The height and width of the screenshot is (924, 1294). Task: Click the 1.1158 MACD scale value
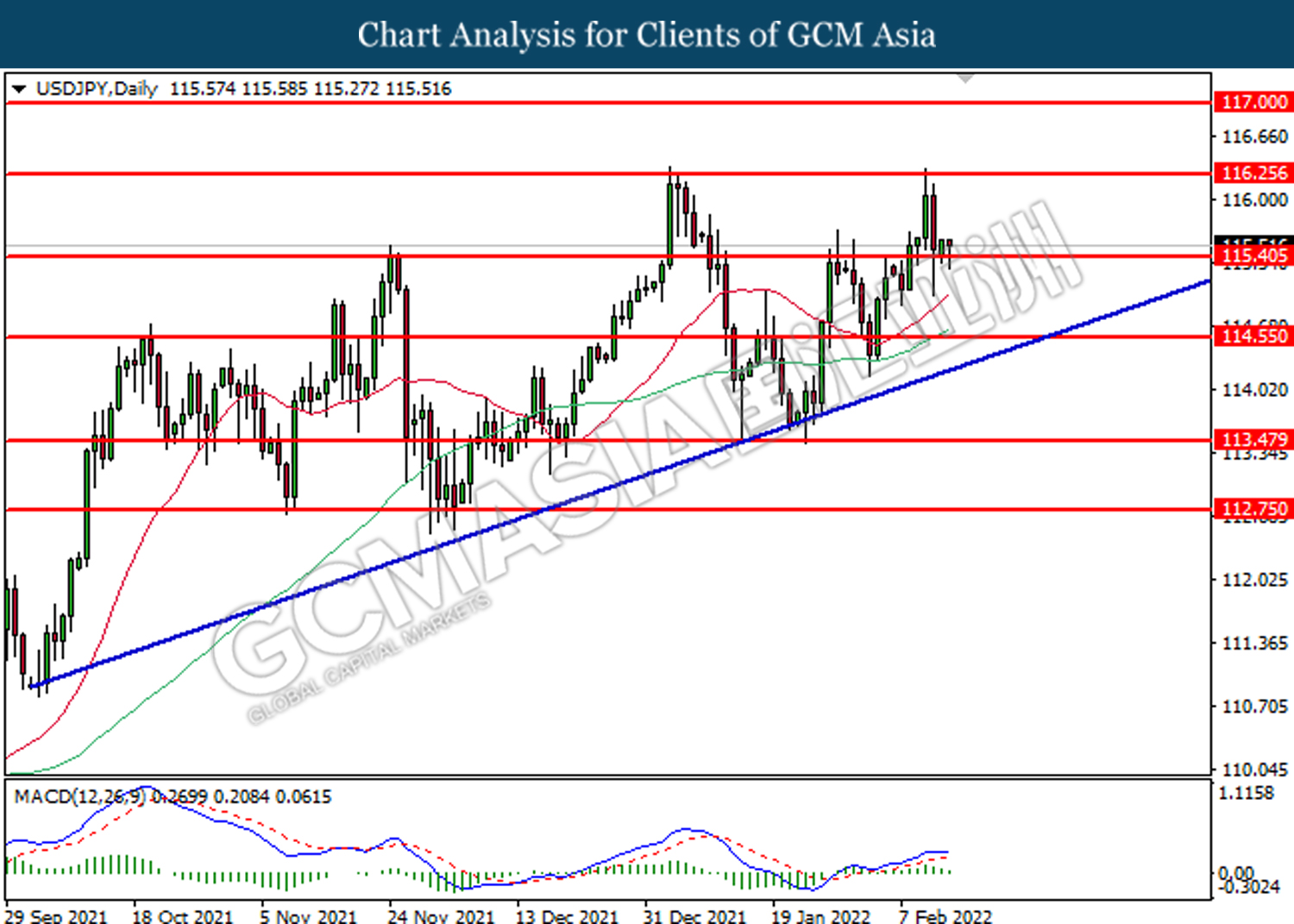click(1247, 793)
